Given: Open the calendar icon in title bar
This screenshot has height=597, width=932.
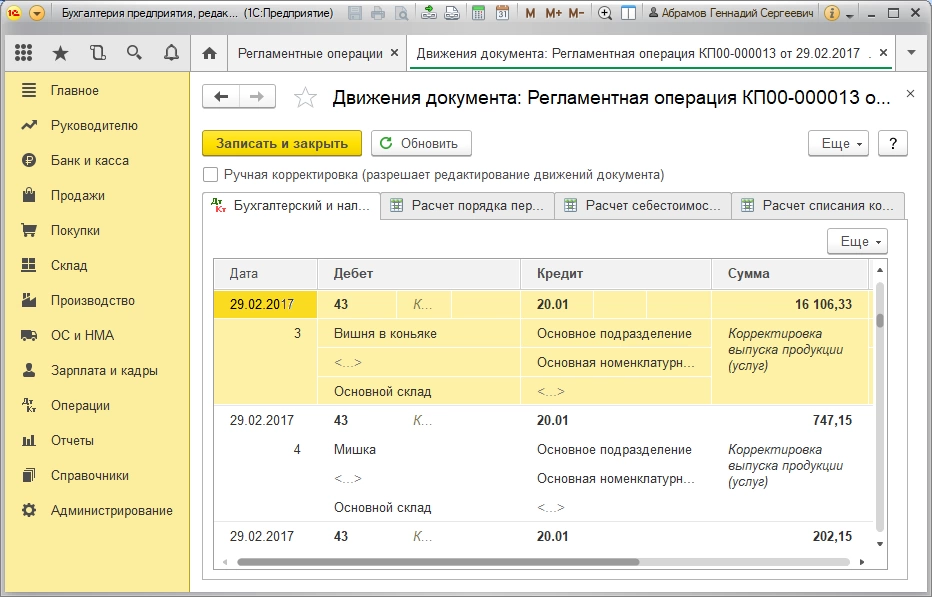Looking at the screenshot, I should pyautogui.click(x=502, y=14).
